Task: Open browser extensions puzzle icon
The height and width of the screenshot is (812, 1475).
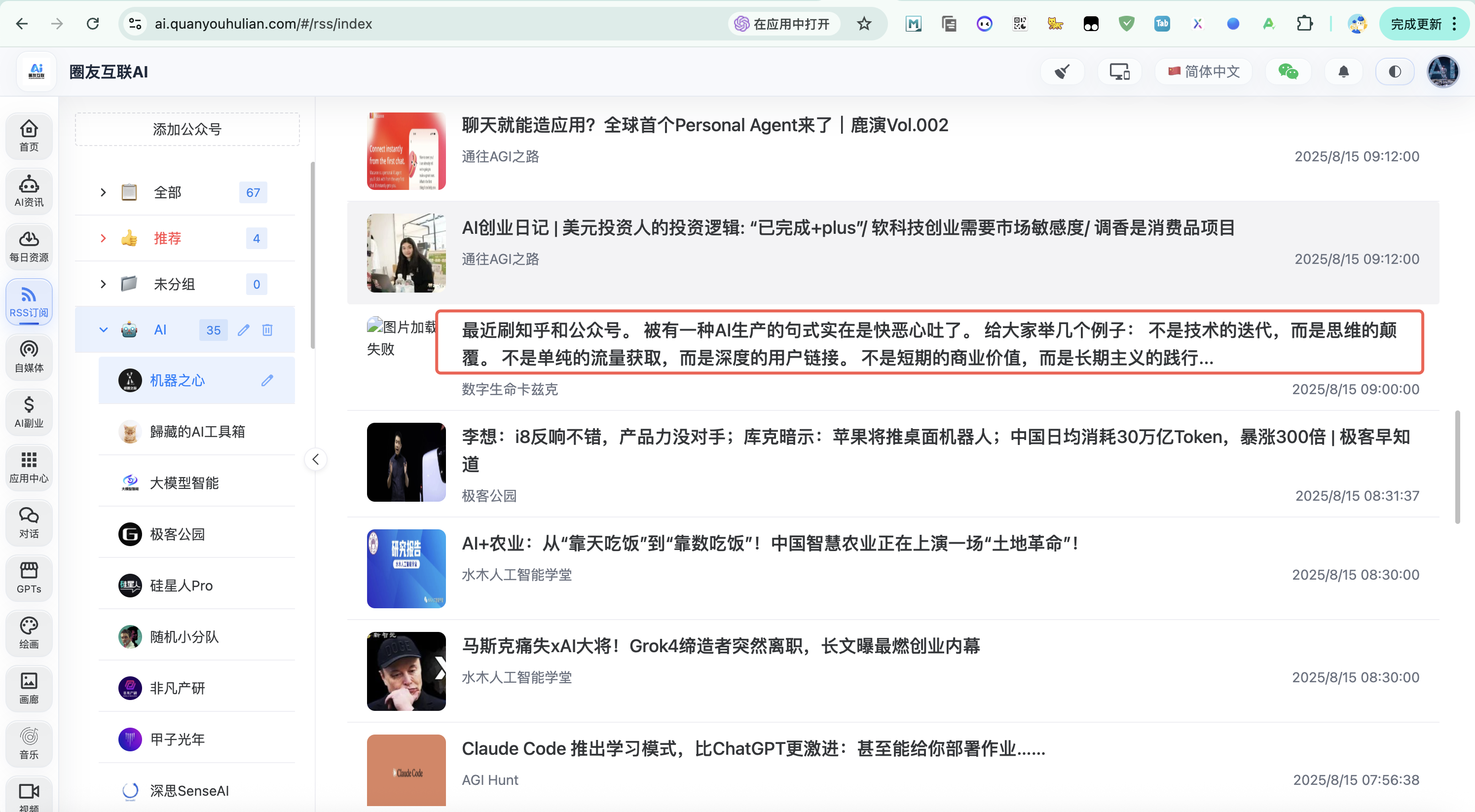Action: tap(1304, 24)
